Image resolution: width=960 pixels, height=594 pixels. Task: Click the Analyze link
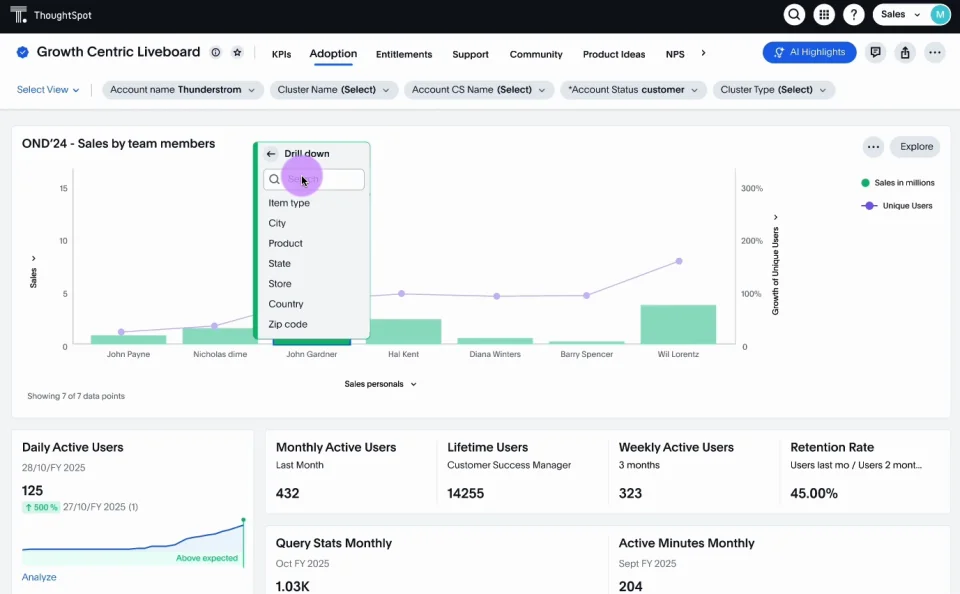pyautogui.click(x=39, y=577)
